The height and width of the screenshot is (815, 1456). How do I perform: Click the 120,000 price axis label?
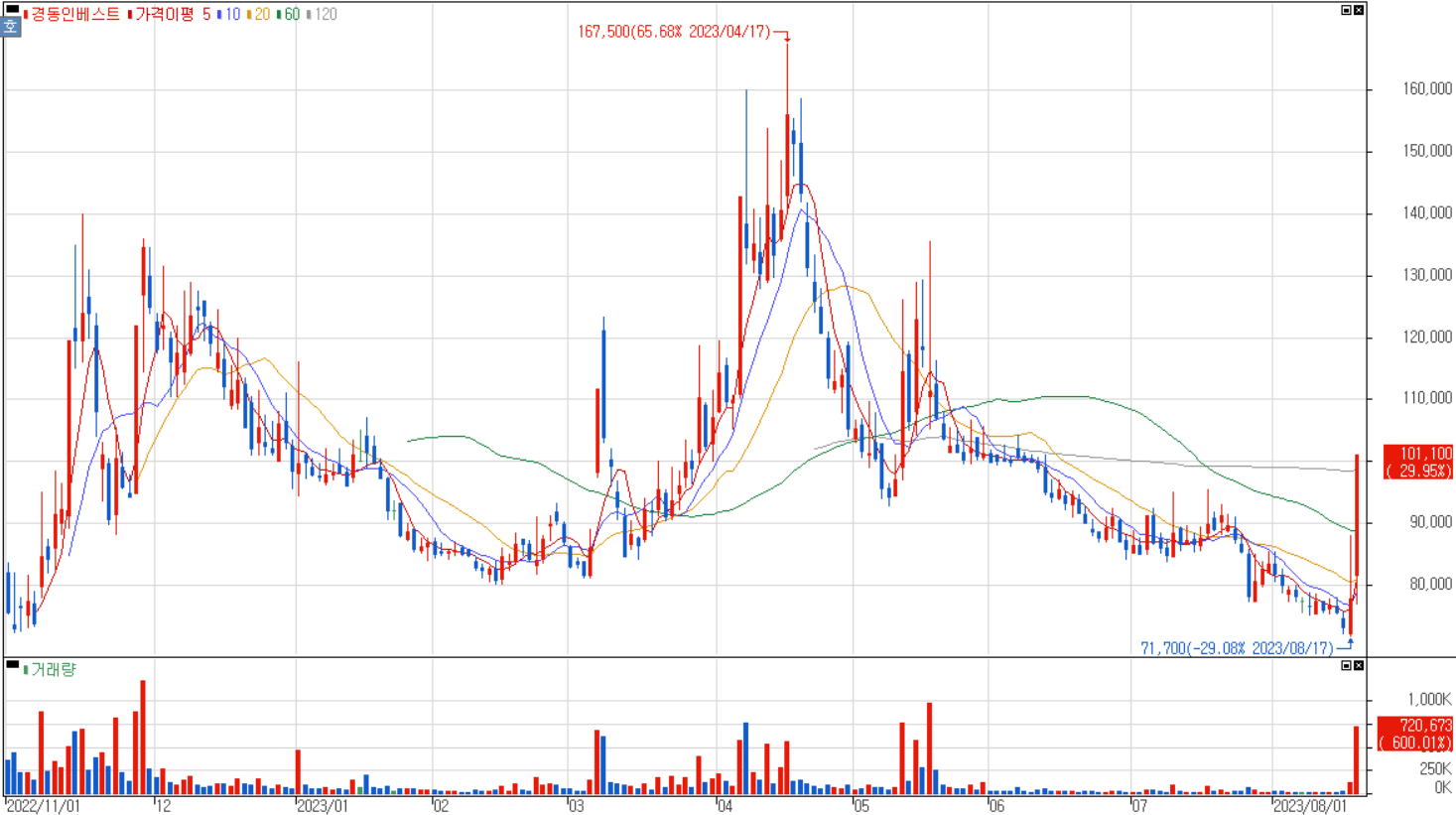pyautogui.click(x=1427, y=338)
